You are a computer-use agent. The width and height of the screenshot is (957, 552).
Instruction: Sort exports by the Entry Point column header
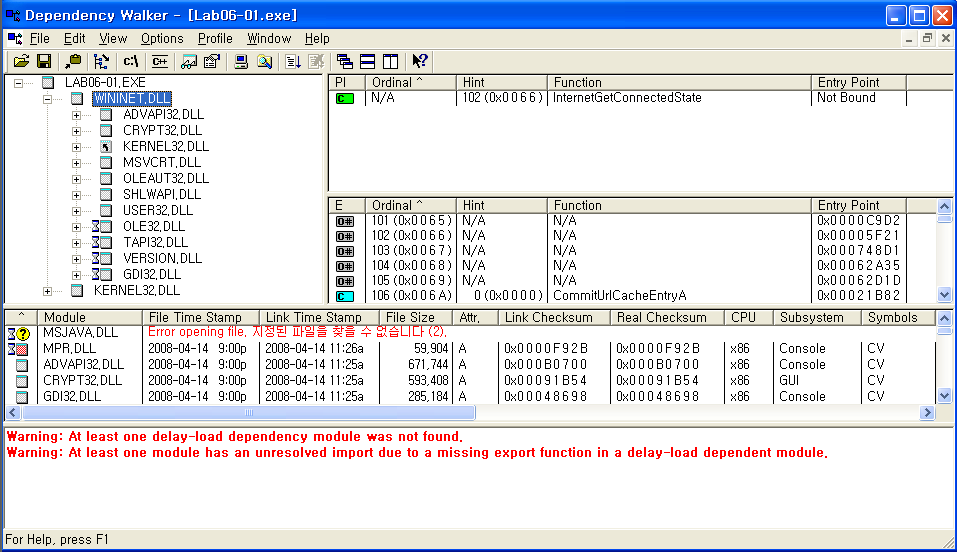[x=859, y=205]
